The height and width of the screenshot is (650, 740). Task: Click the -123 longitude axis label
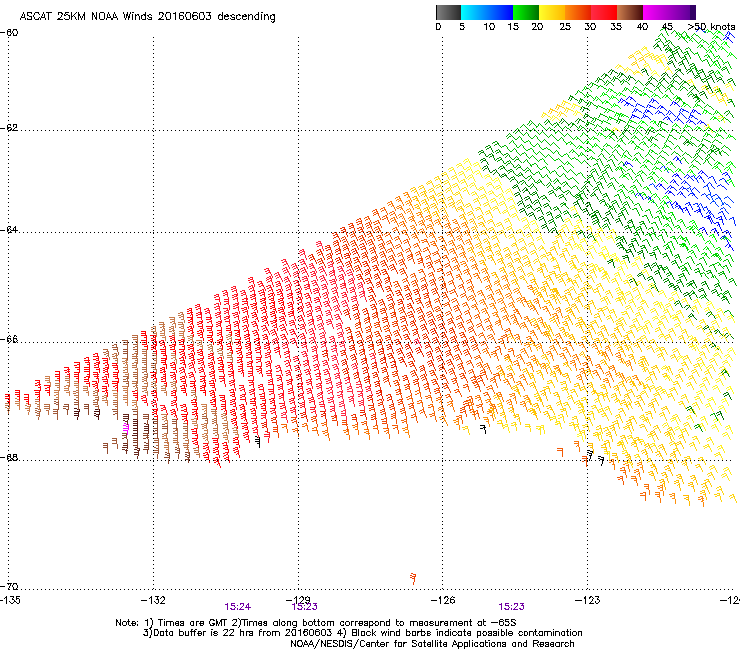tap(588, 600)
